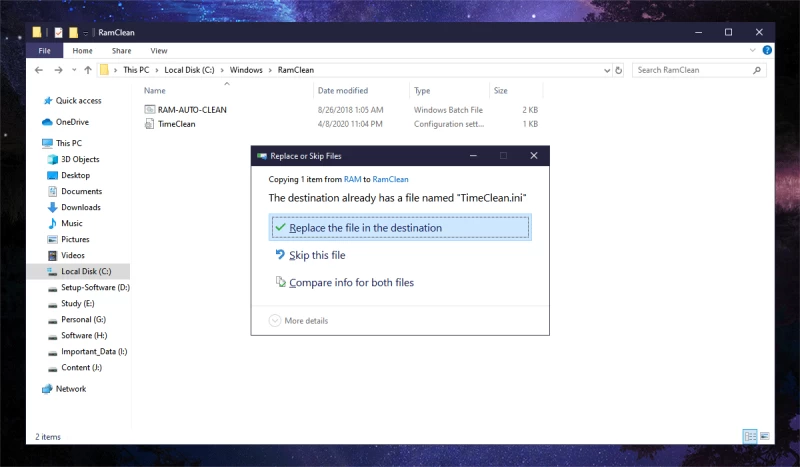Click Windows in the address bar breadcrumb
The width and height of the screenshot is (800, 467).
coord(246,70)
